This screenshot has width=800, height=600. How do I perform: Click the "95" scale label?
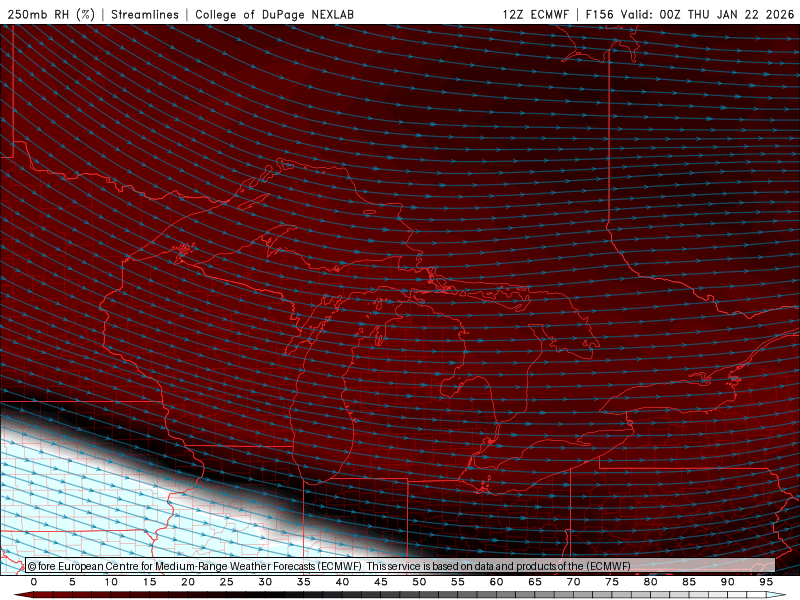[x=766, y=582]
